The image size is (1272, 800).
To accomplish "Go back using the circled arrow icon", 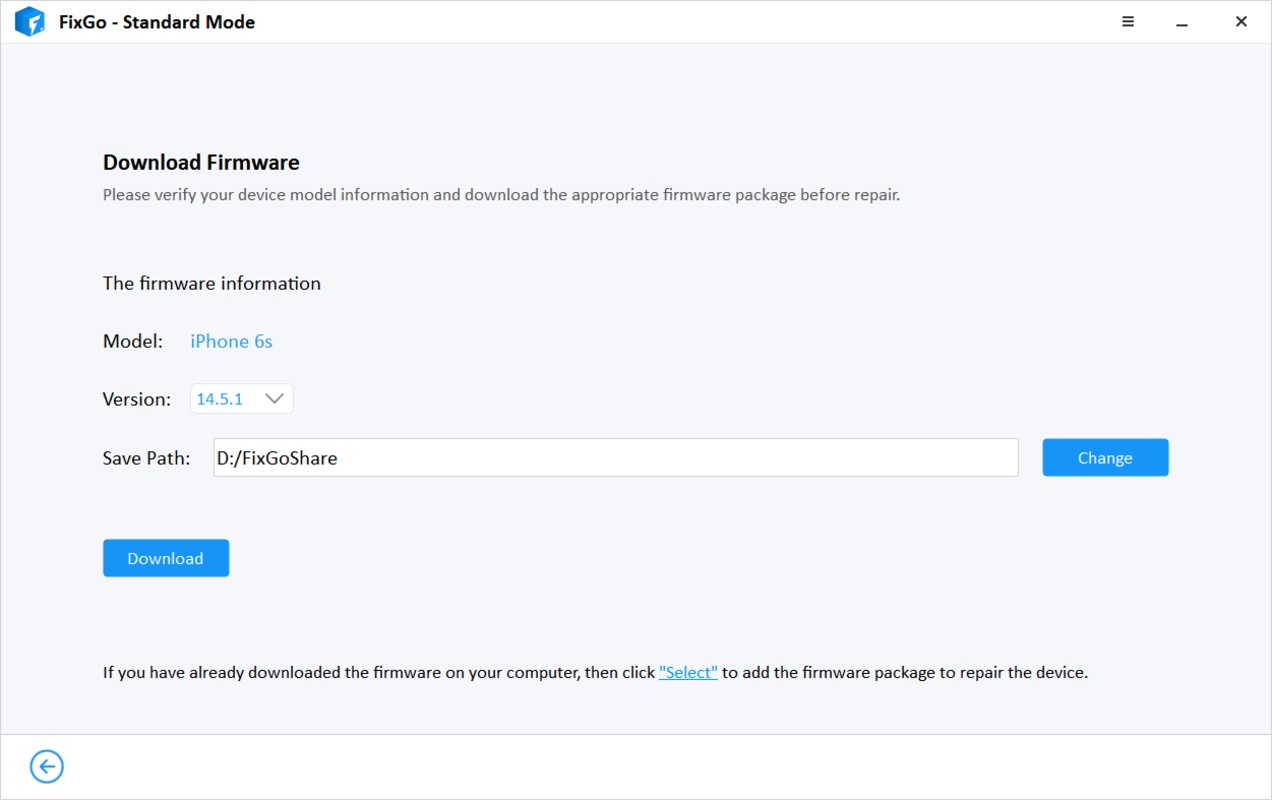I will 47,767.
